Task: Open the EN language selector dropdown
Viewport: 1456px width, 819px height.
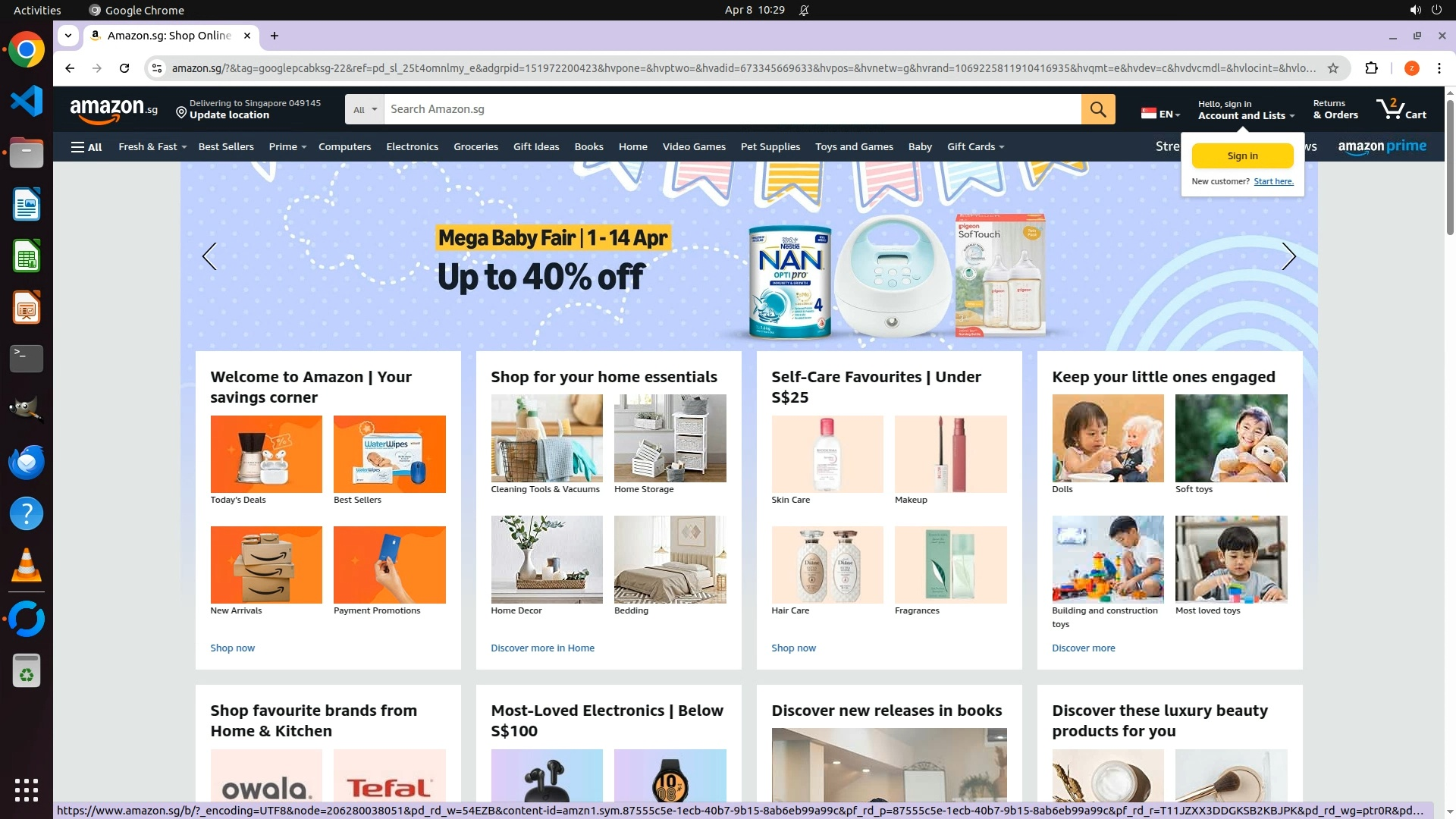Action: point(1160,114)
